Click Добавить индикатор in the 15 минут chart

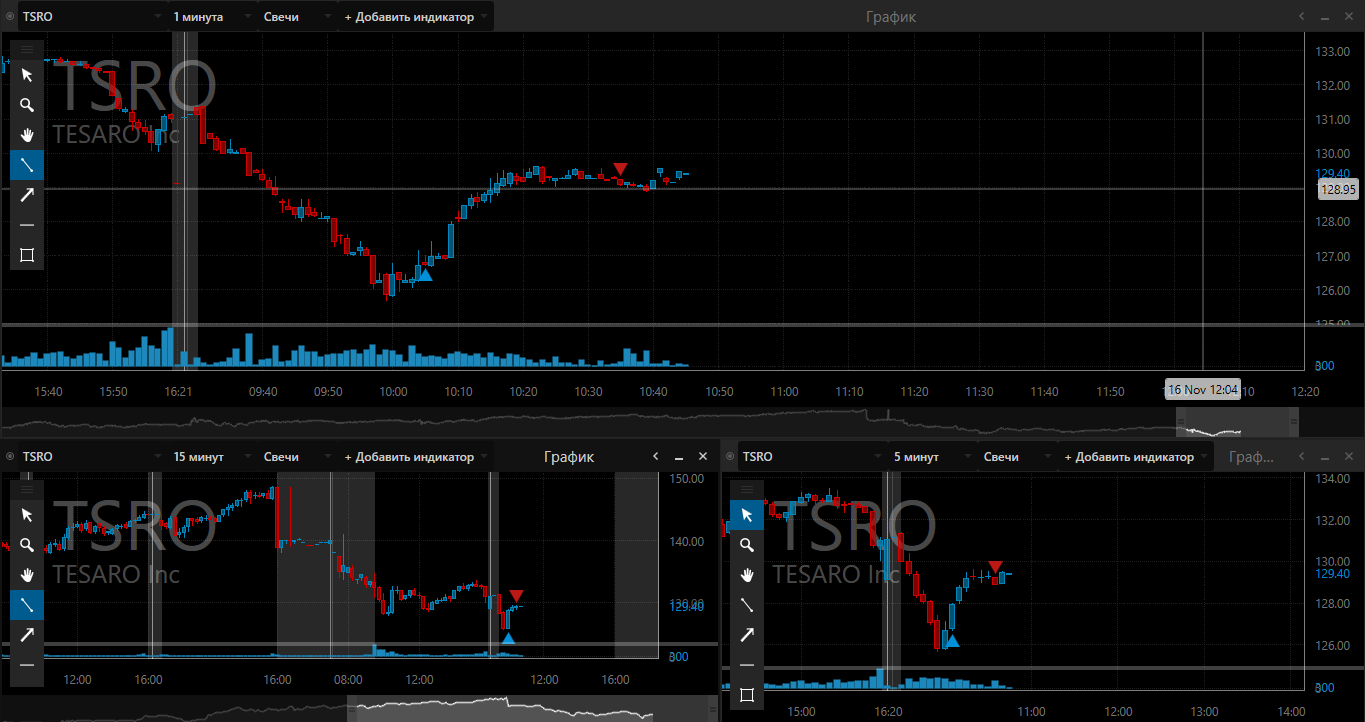(x=416, y=457)
